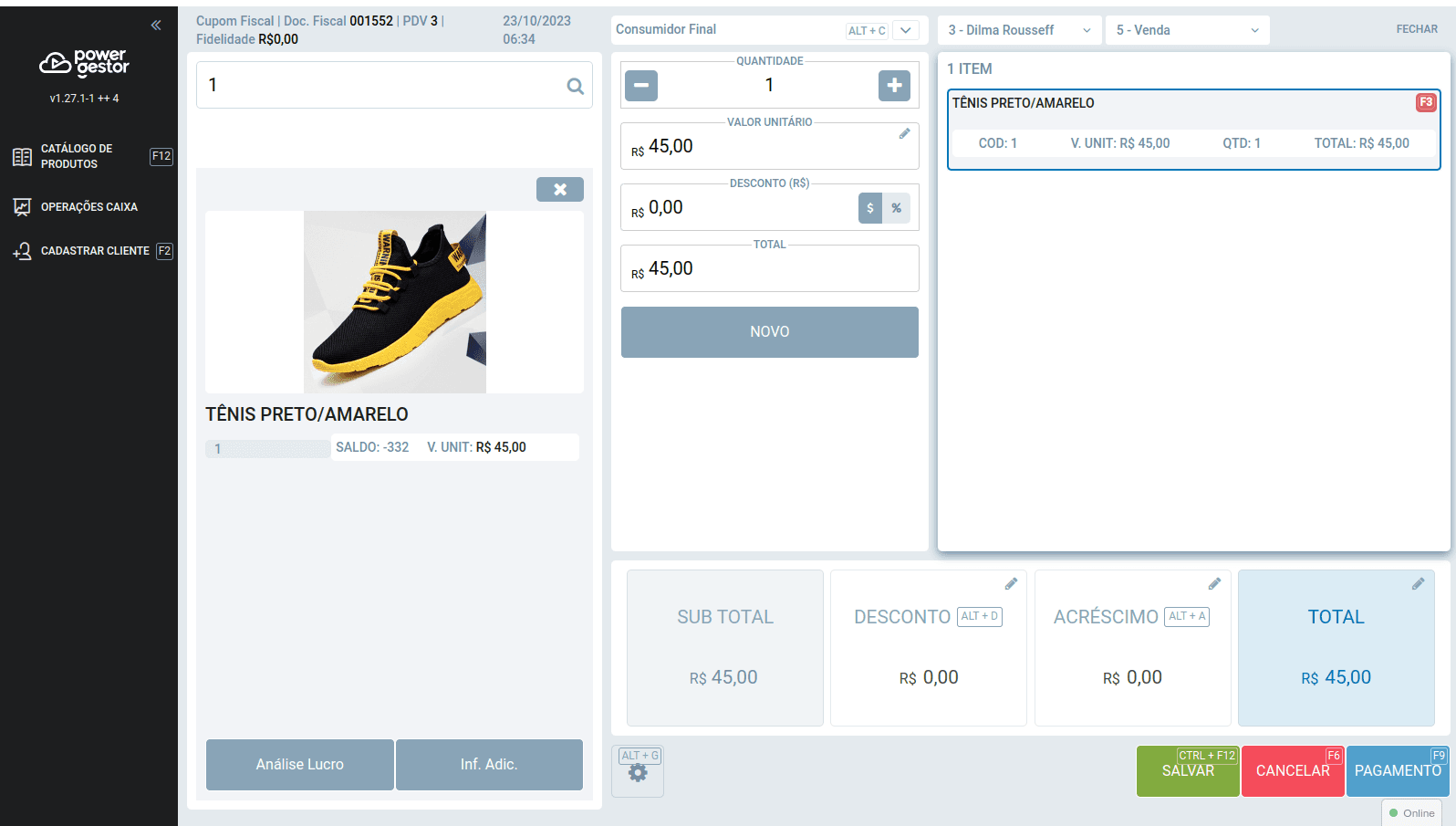1456x826 pixels.
Task: Select the TÊNIS PRETO/AMARELO cart item
Action: 1194,130
